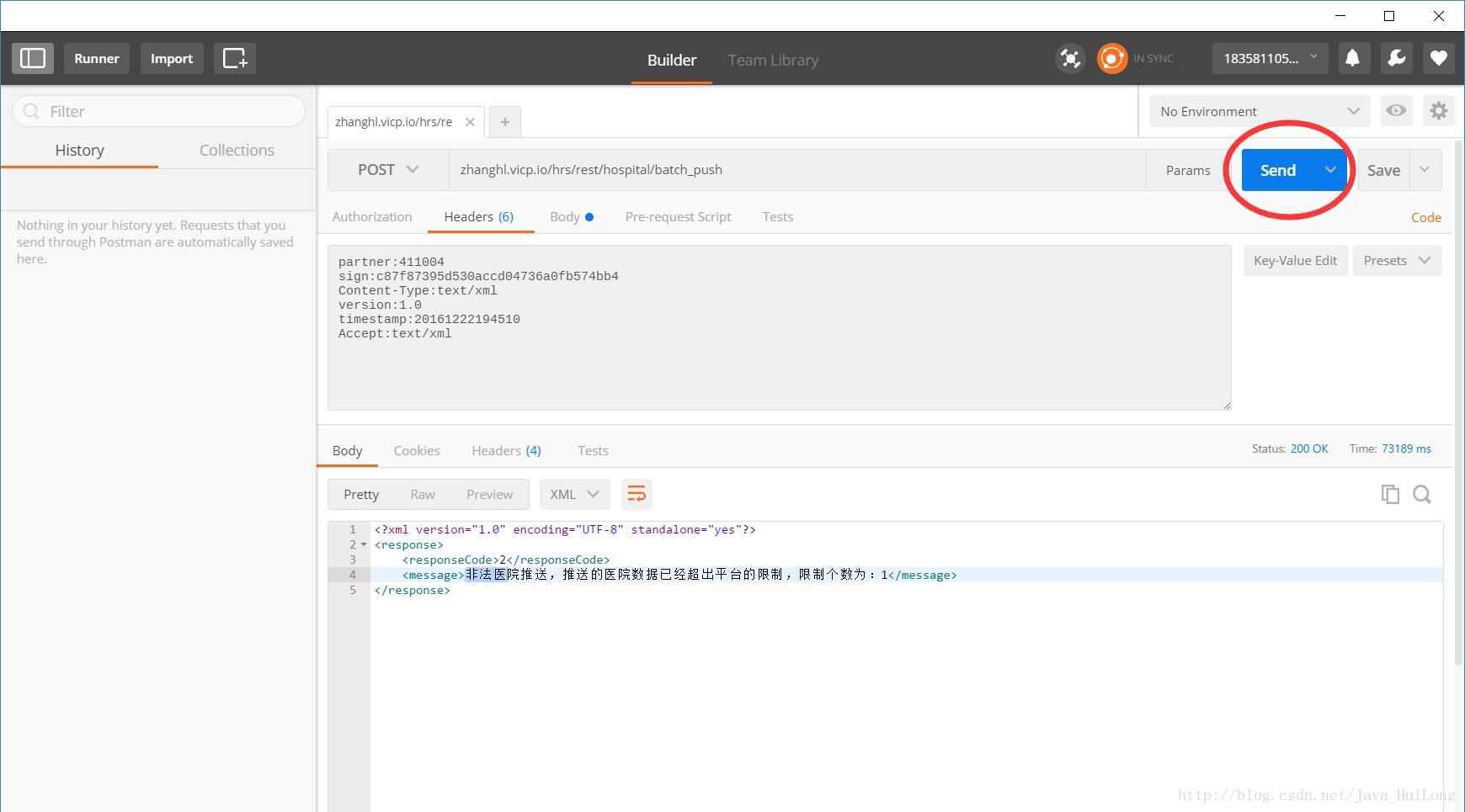Image resolution: width=1465 pixels, height=812 pixels.
Task: Close the zhanghl.vicp.io request tab
Action: pyautogui.click(x=470, y=122)
